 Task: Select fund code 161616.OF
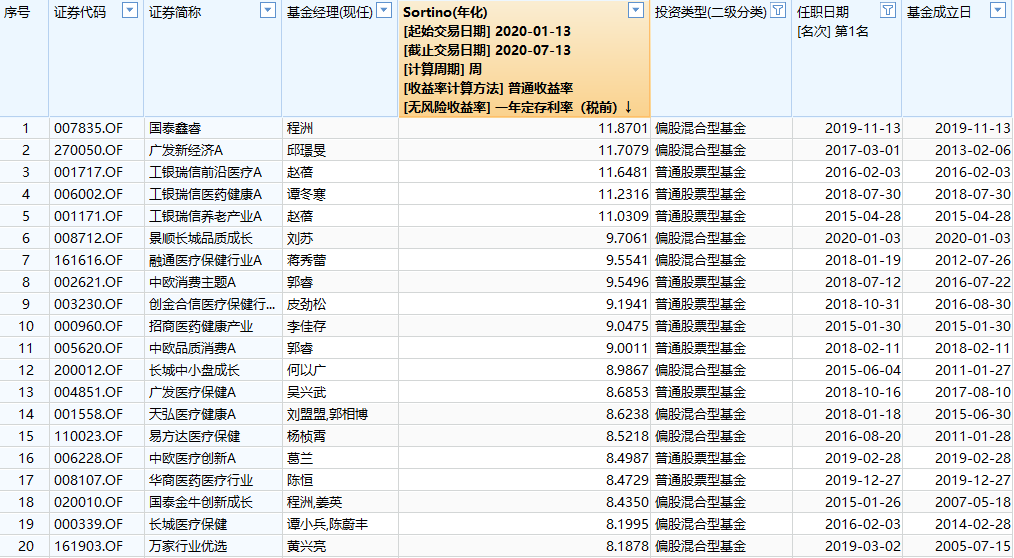(x=89, y=260)
